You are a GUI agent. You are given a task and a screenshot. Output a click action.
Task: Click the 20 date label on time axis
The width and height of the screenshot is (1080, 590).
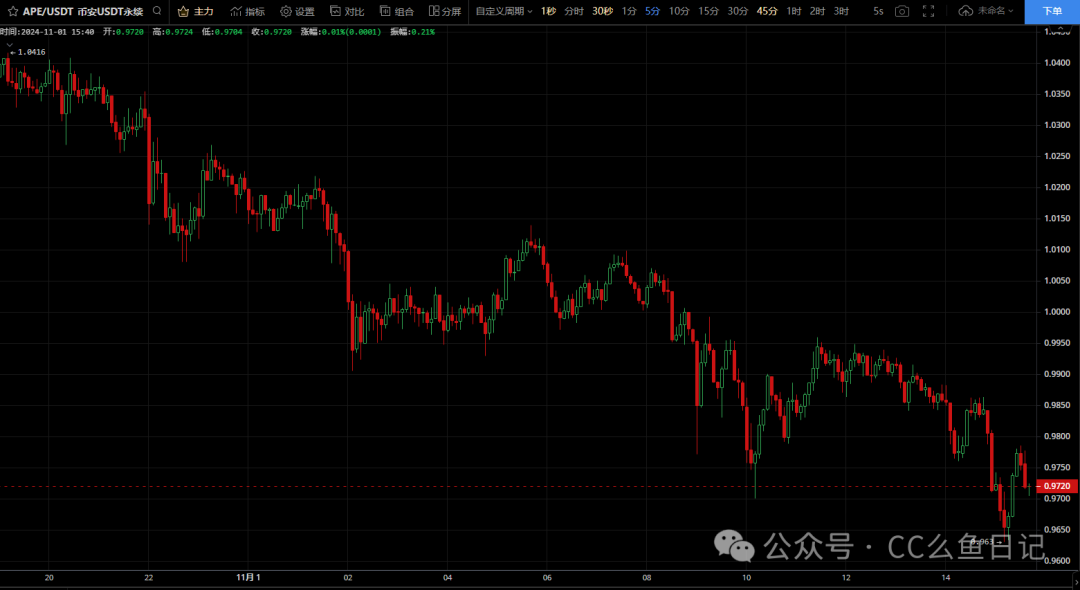coord(49,577)
